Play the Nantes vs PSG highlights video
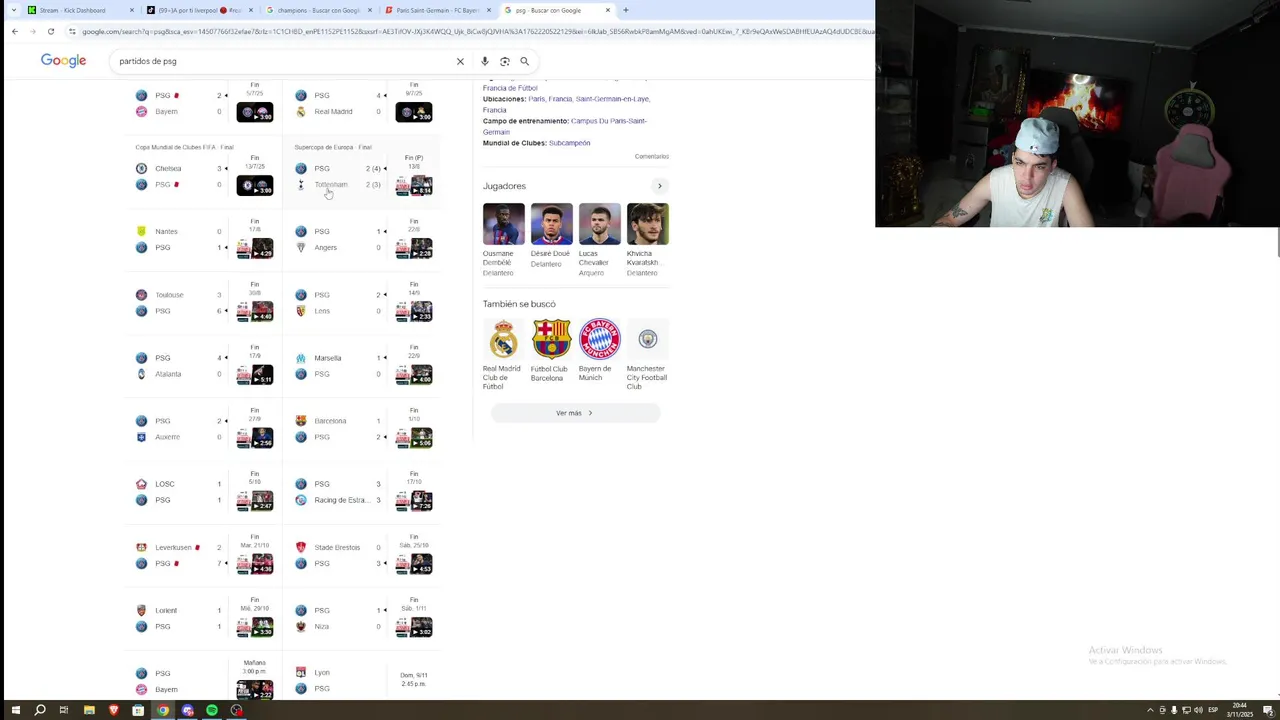The height and width of the screenshot is (720, 1280). click(254, 249)
